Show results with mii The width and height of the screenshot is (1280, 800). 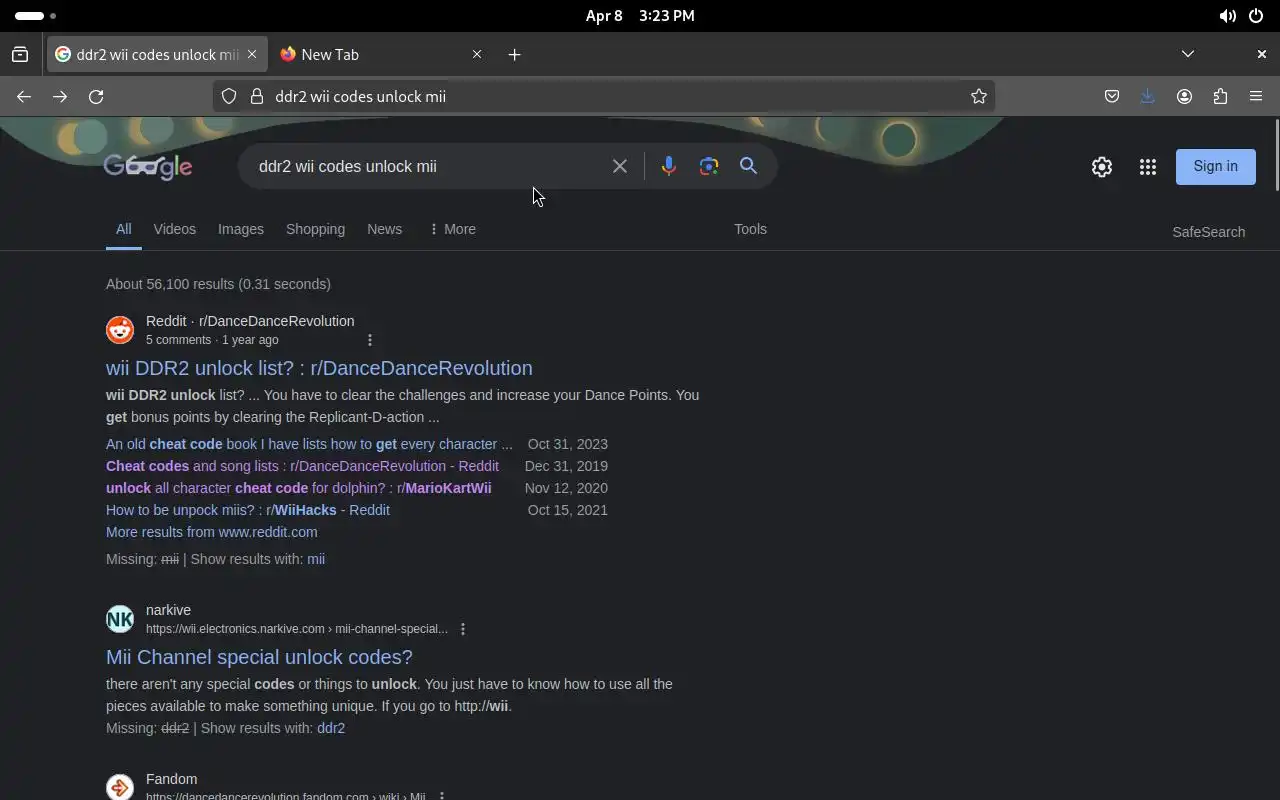[x=316, y=559]
